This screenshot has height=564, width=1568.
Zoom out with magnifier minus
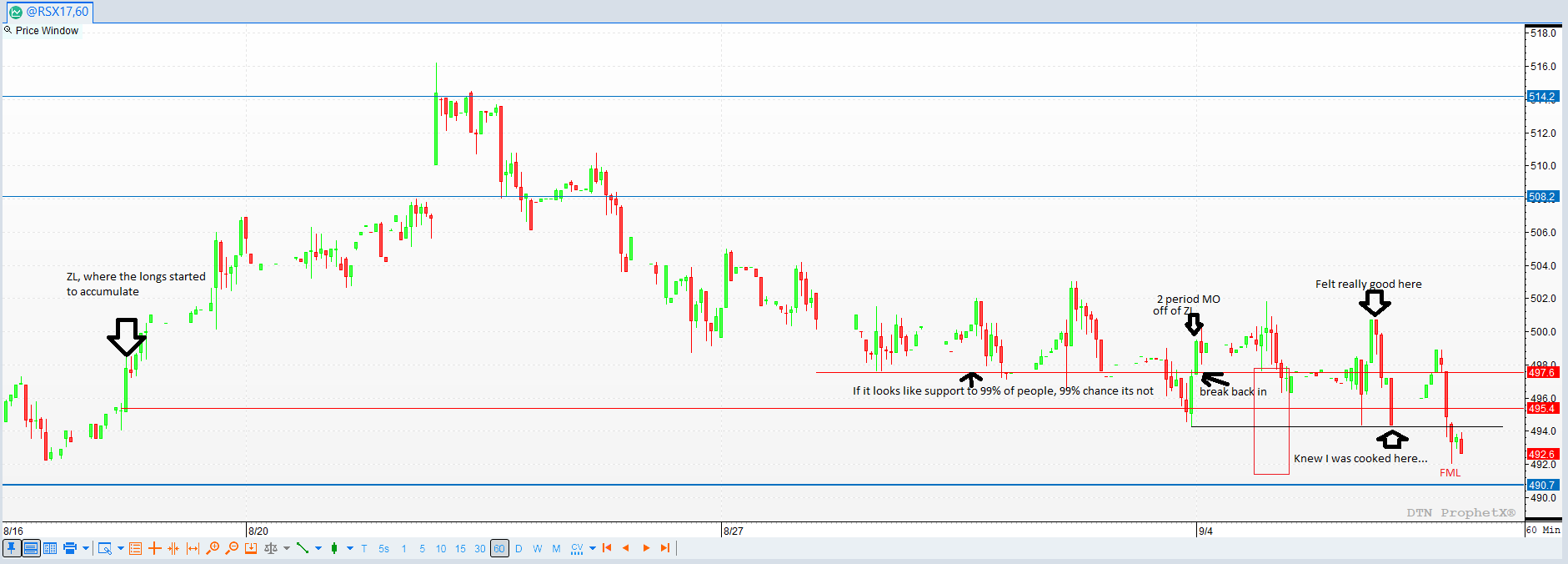[x=232, y=548]
